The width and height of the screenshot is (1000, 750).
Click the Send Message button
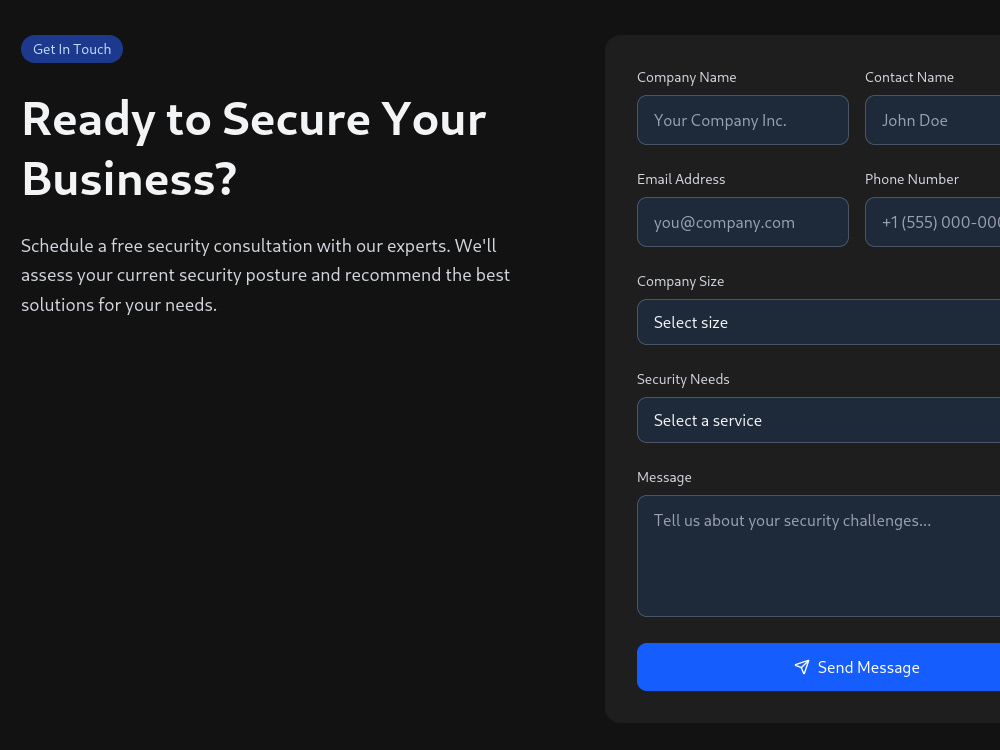[x=818, y=667]
